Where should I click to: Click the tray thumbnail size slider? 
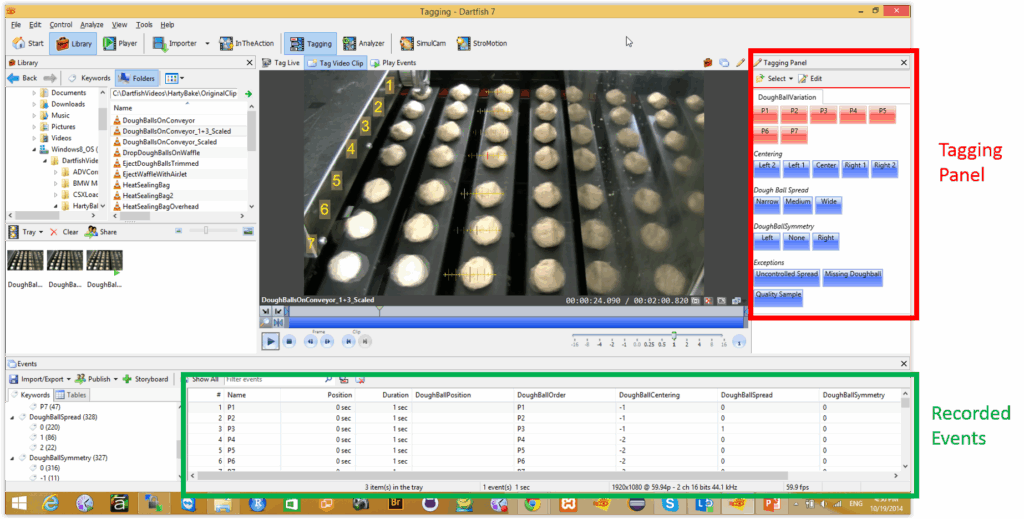pos(206,231)
